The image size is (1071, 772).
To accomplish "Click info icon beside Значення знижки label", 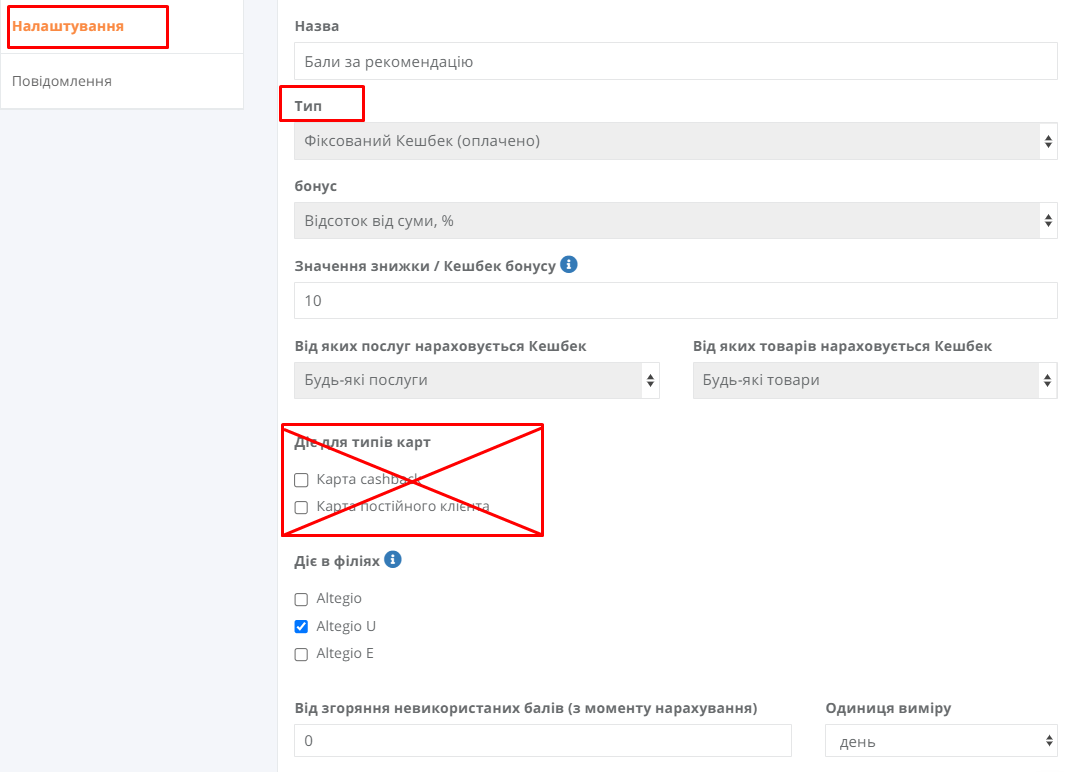I will tap(568, 264).
